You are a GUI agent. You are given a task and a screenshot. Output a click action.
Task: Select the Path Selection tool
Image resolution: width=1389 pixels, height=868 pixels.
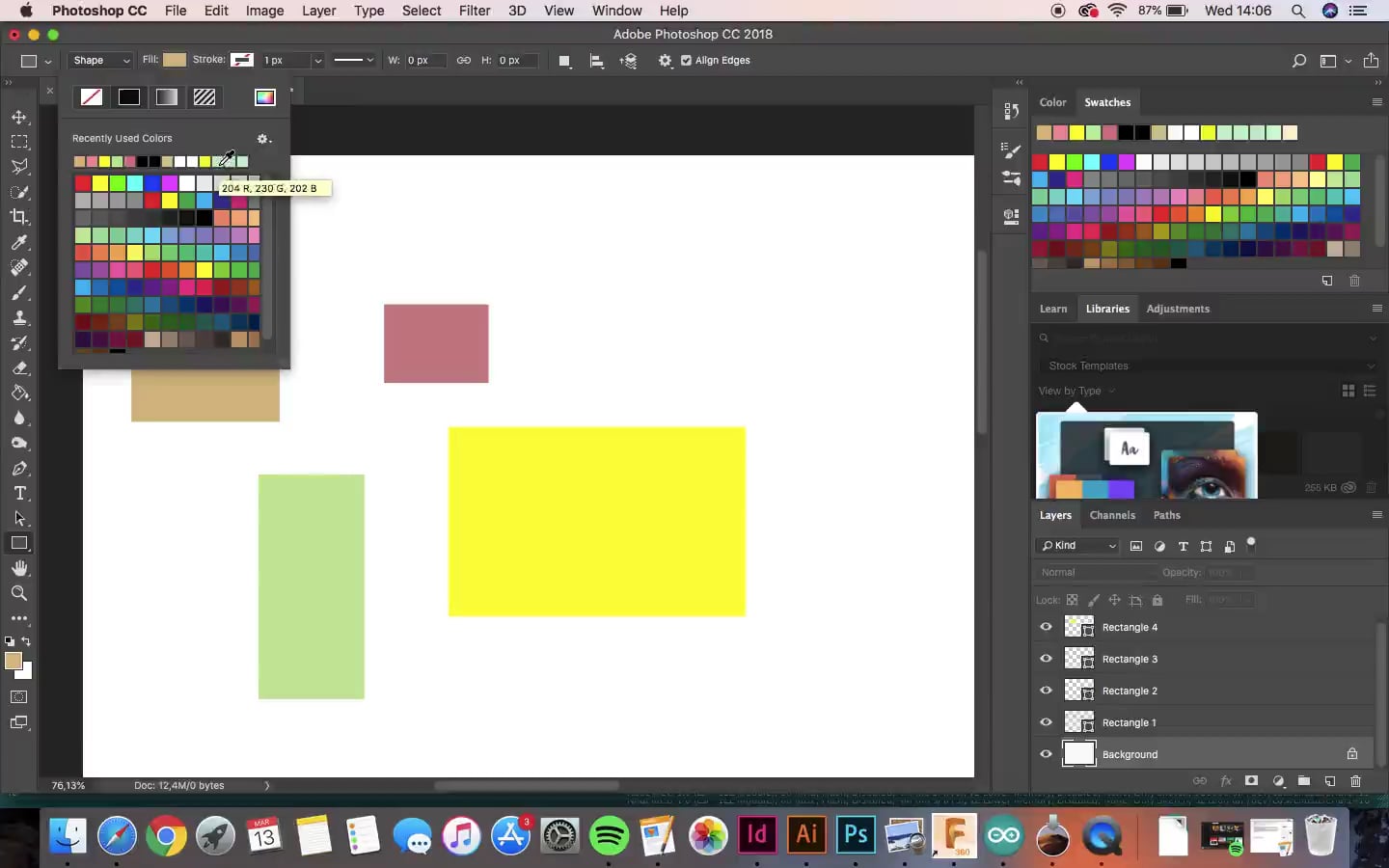(19, 518)
